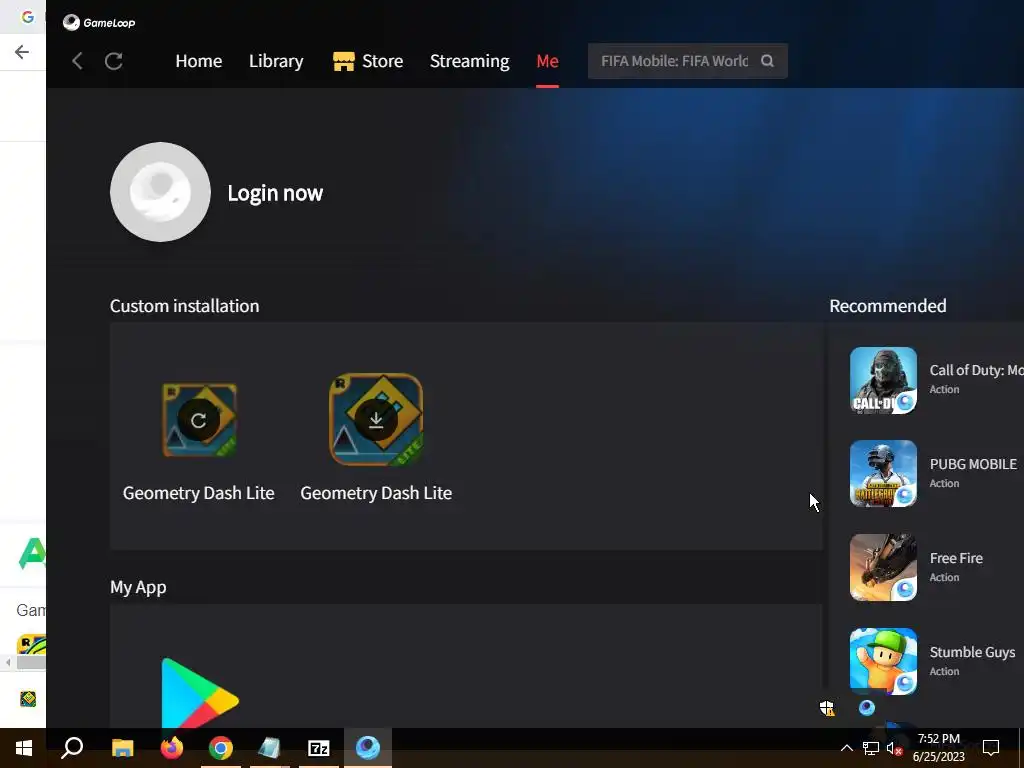Click the muted volume tray icon

(894, 748)
